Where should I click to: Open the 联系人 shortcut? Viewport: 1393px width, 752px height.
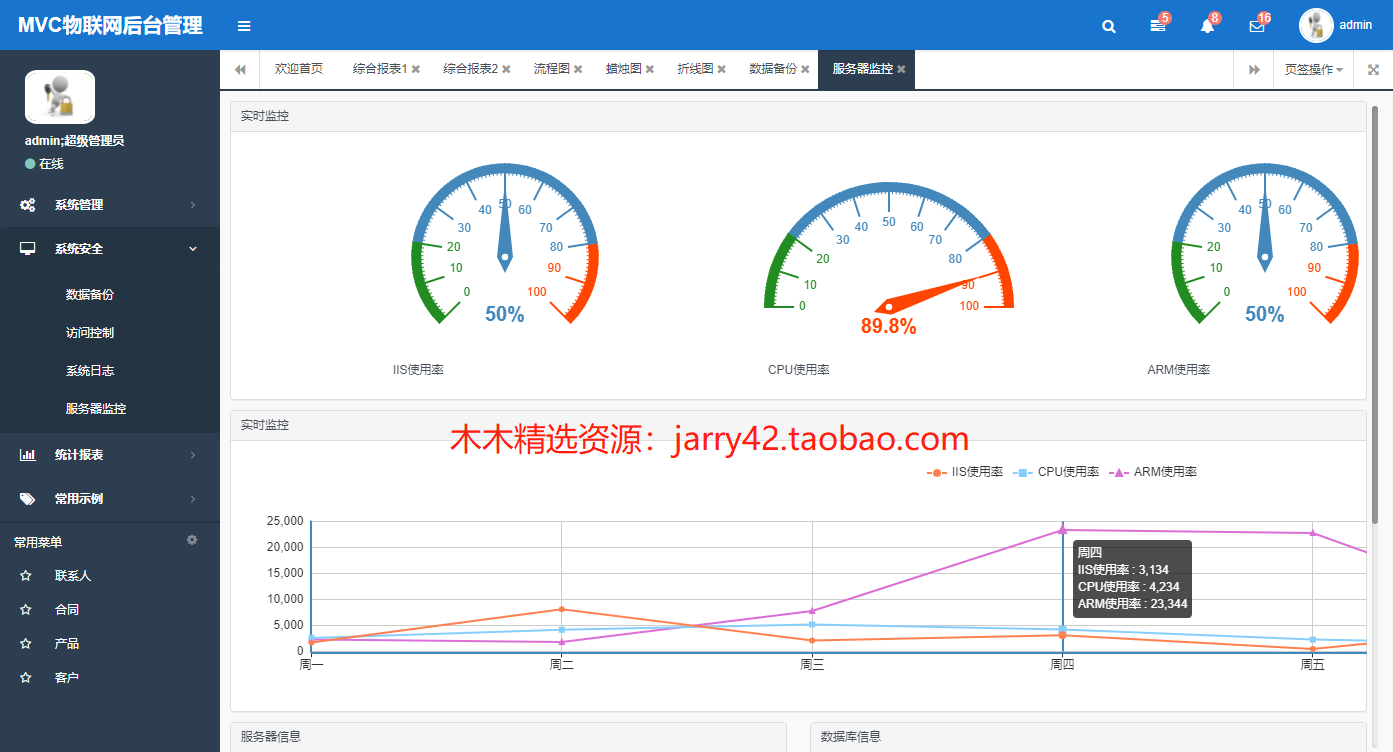pos(73,576)
